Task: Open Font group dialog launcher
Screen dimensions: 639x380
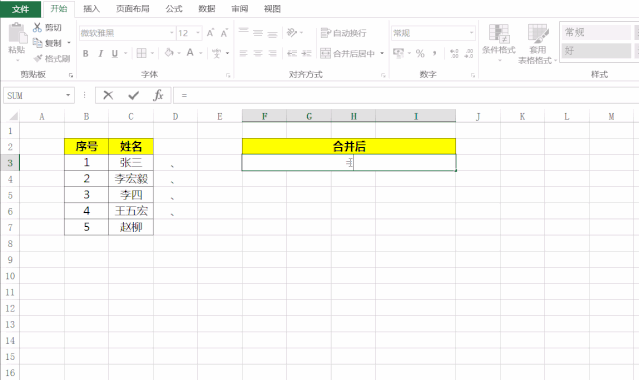Action: [228, 75]
